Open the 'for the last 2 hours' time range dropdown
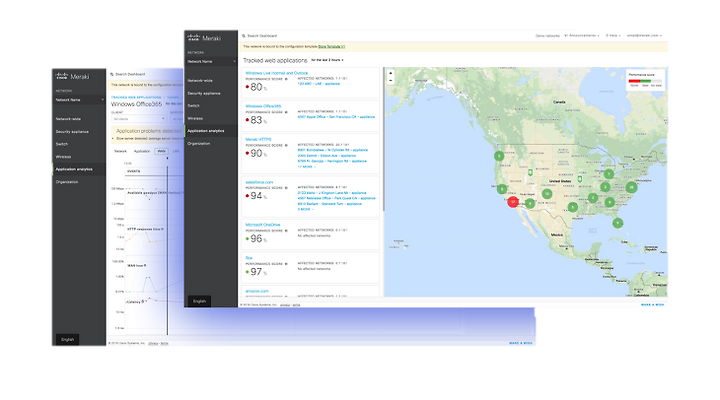Viewport: 720px width, 400px height. 327,60
